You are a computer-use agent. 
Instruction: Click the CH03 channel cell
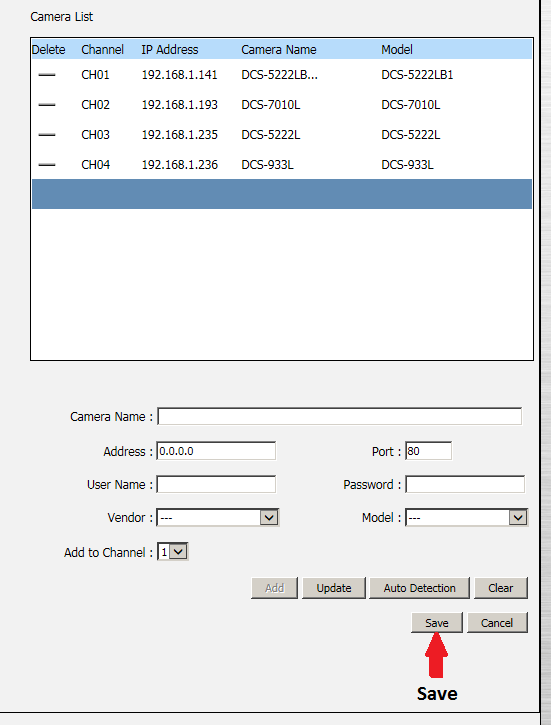(95, 135)
